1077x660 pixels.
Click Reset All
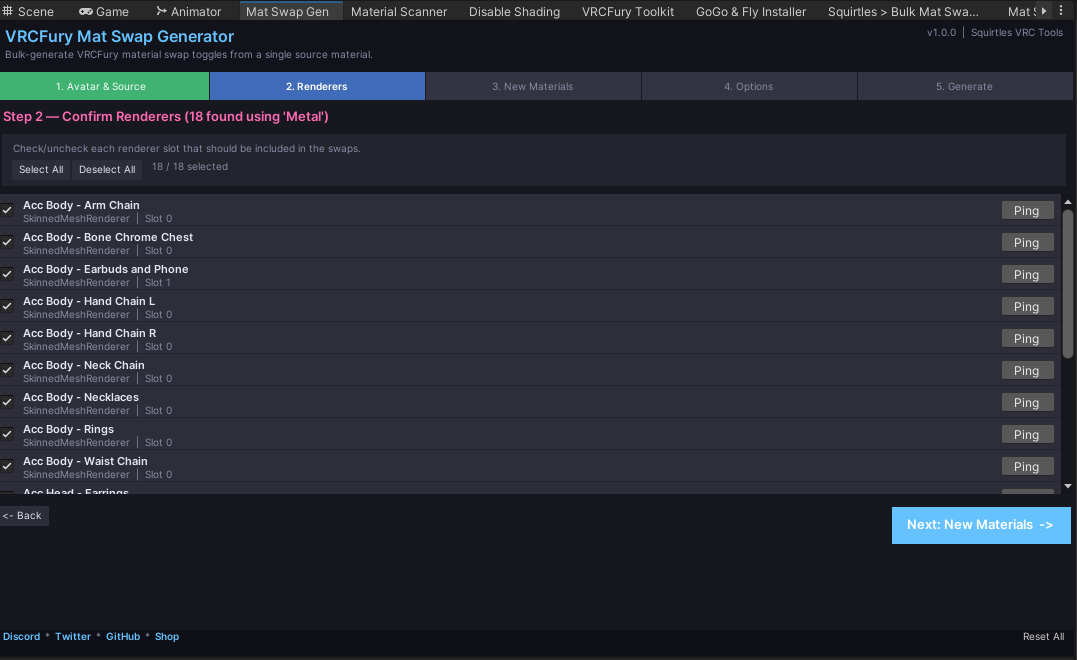point(1043,637)
